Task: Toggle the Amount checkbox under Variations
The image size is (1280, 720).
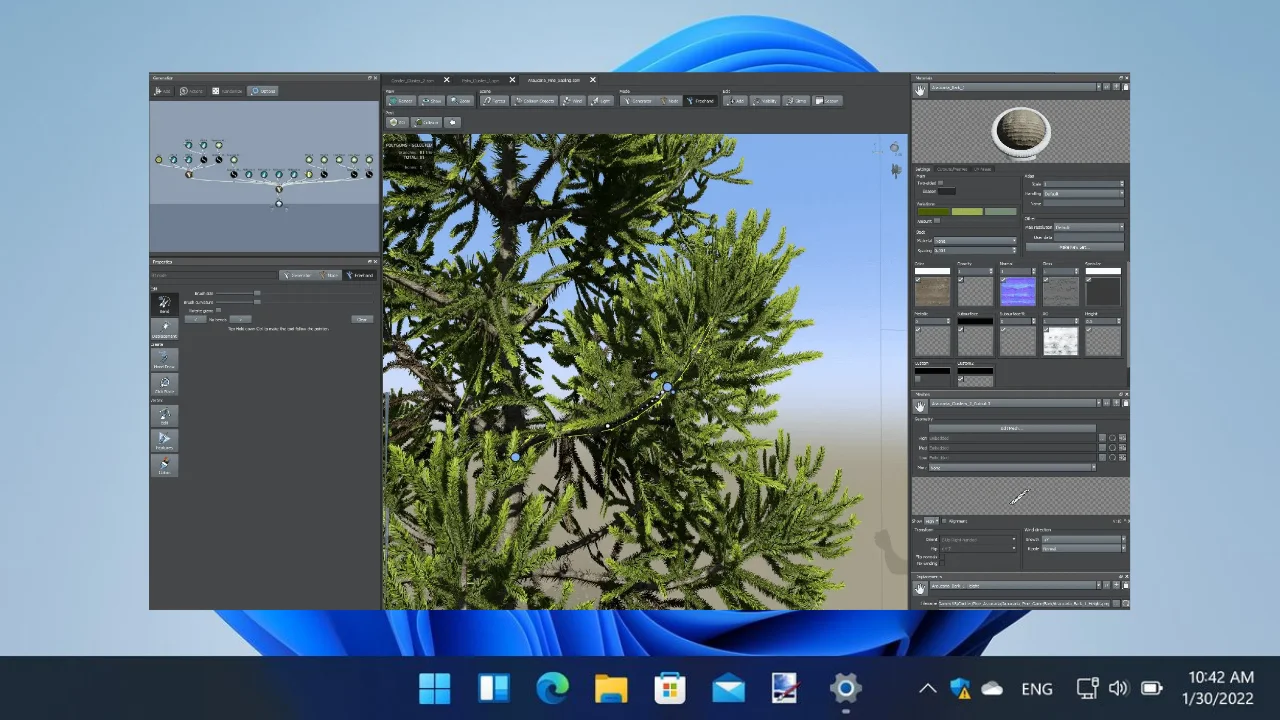Action: click(937, 220)
